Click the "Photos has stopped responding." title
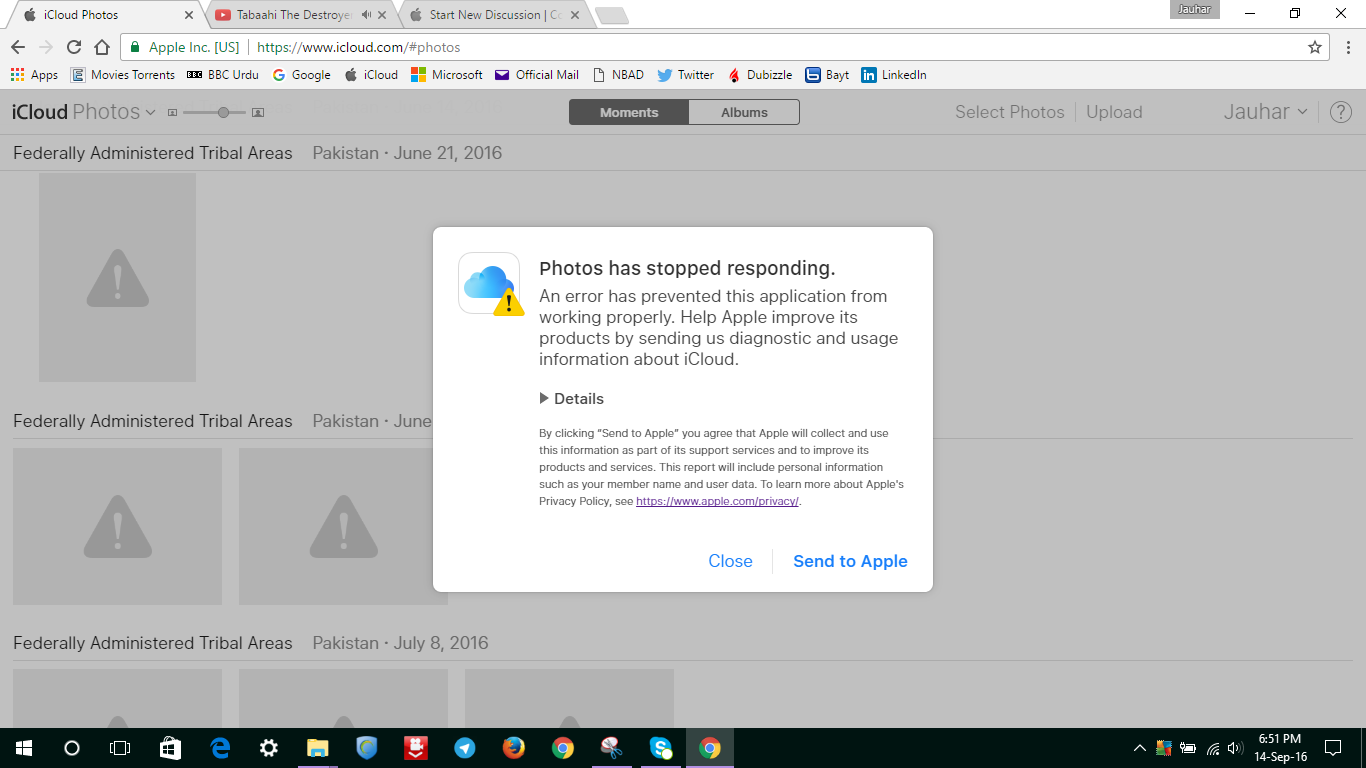This screenshot has width=1366, height=768. click(687, 268)
